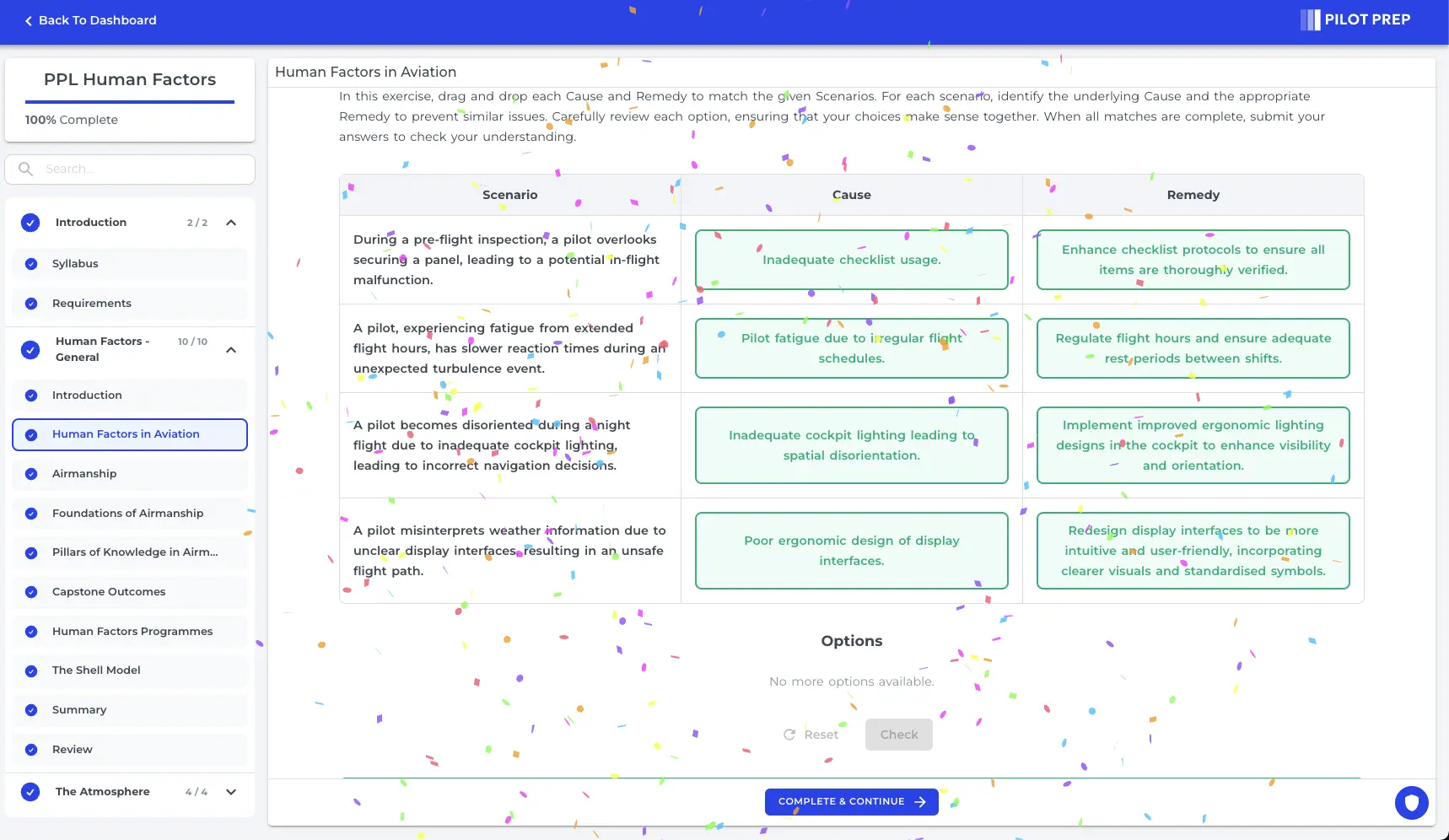Select 'Inadequate checklist usage.' cause card

852,260
